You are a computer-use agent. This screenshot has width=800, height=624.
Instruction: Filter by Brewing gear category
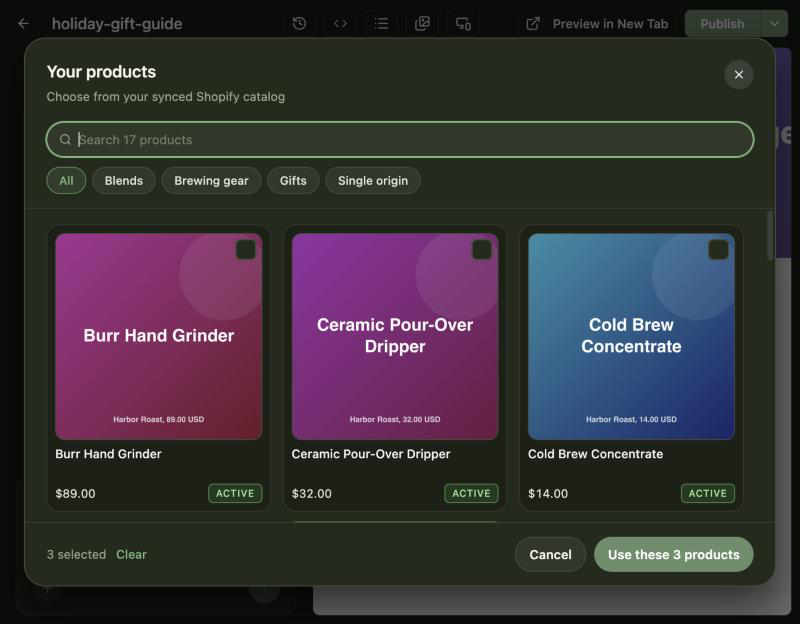click(211, 181)
